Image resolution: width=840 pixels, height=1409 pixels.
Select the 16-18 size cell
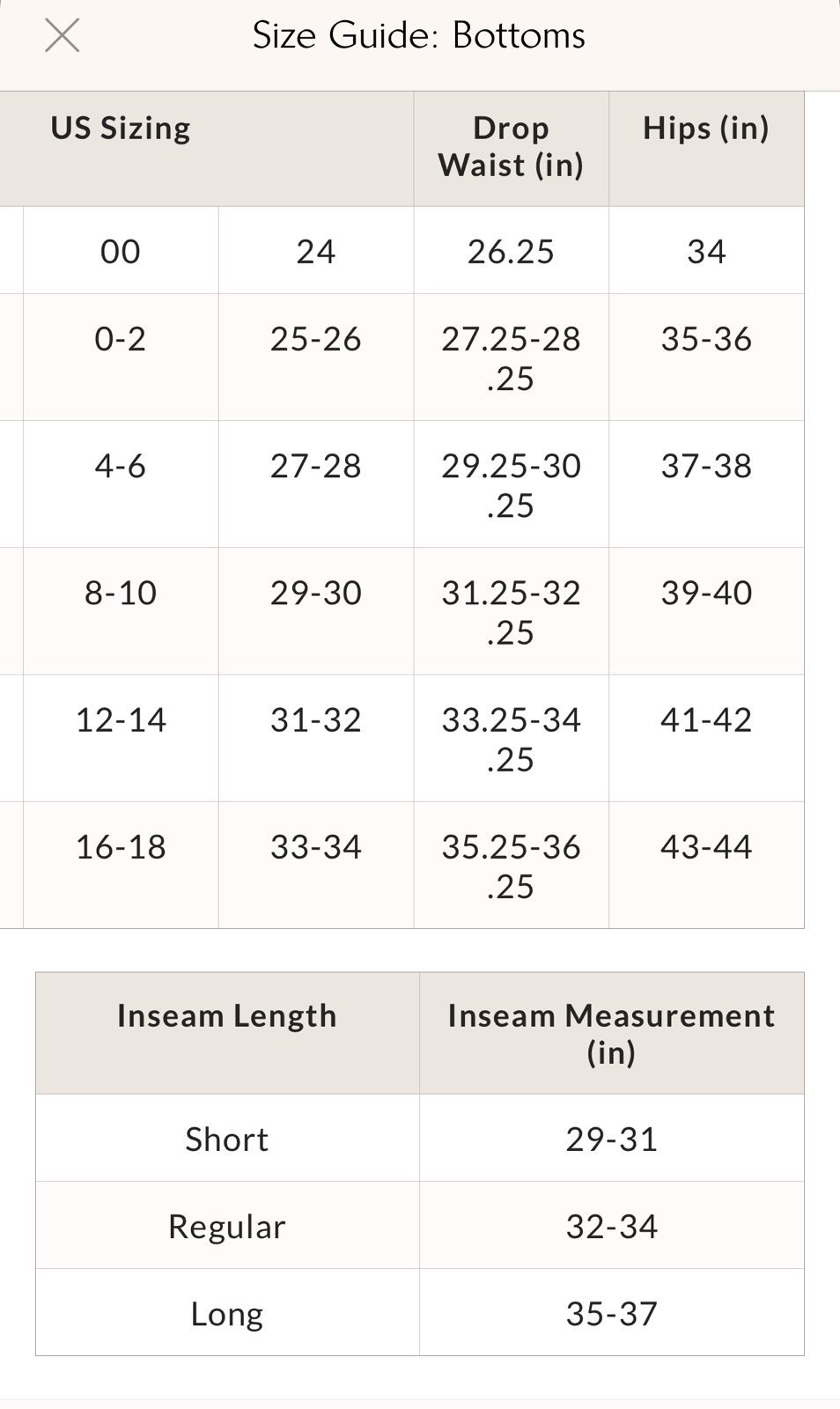click(121, 865)
